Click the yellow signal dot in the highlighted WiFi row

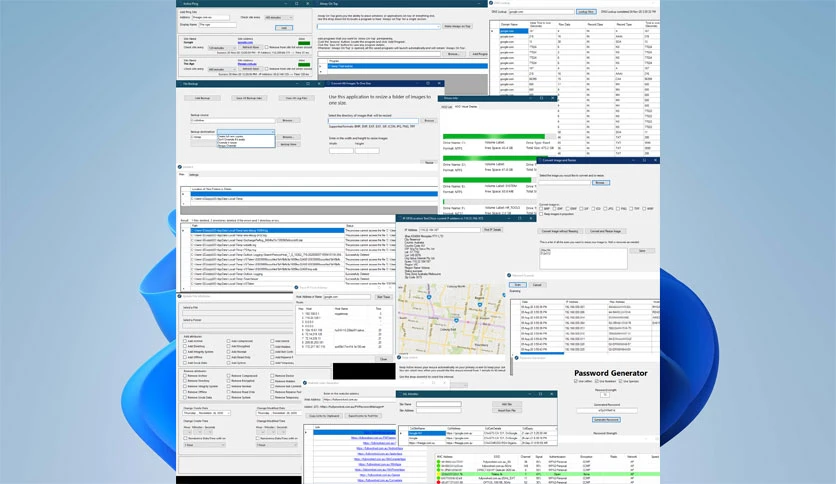[x=439, y=473]
